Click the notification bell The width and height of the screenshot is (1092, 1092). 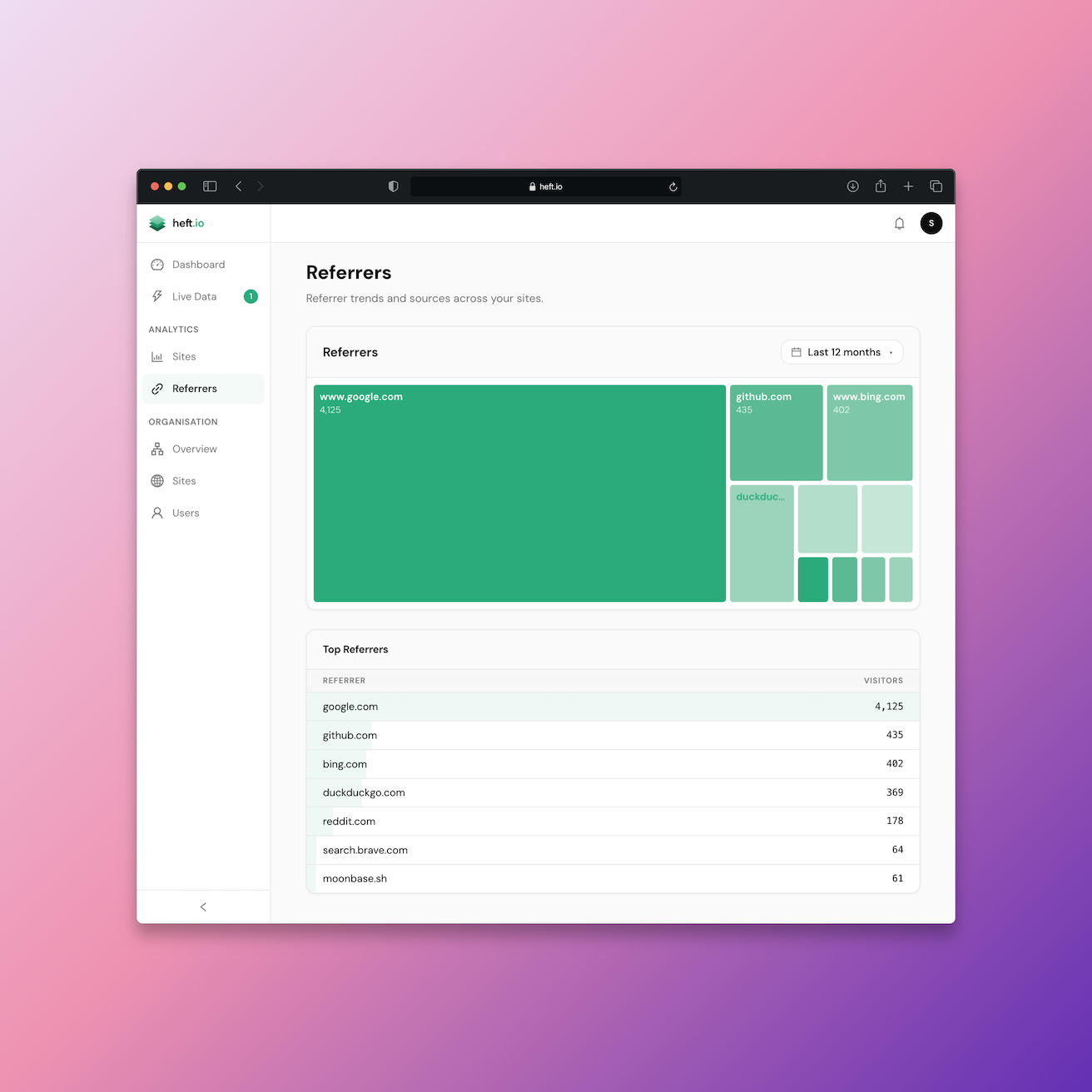899,223
